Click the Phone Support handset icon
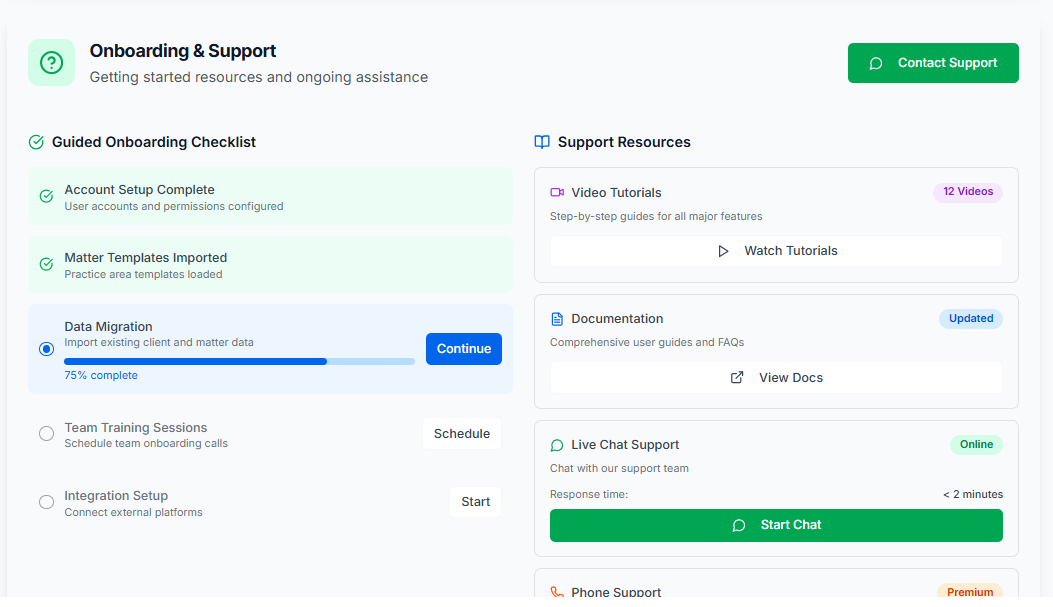The image size is (1053, 607). point(557,592)
